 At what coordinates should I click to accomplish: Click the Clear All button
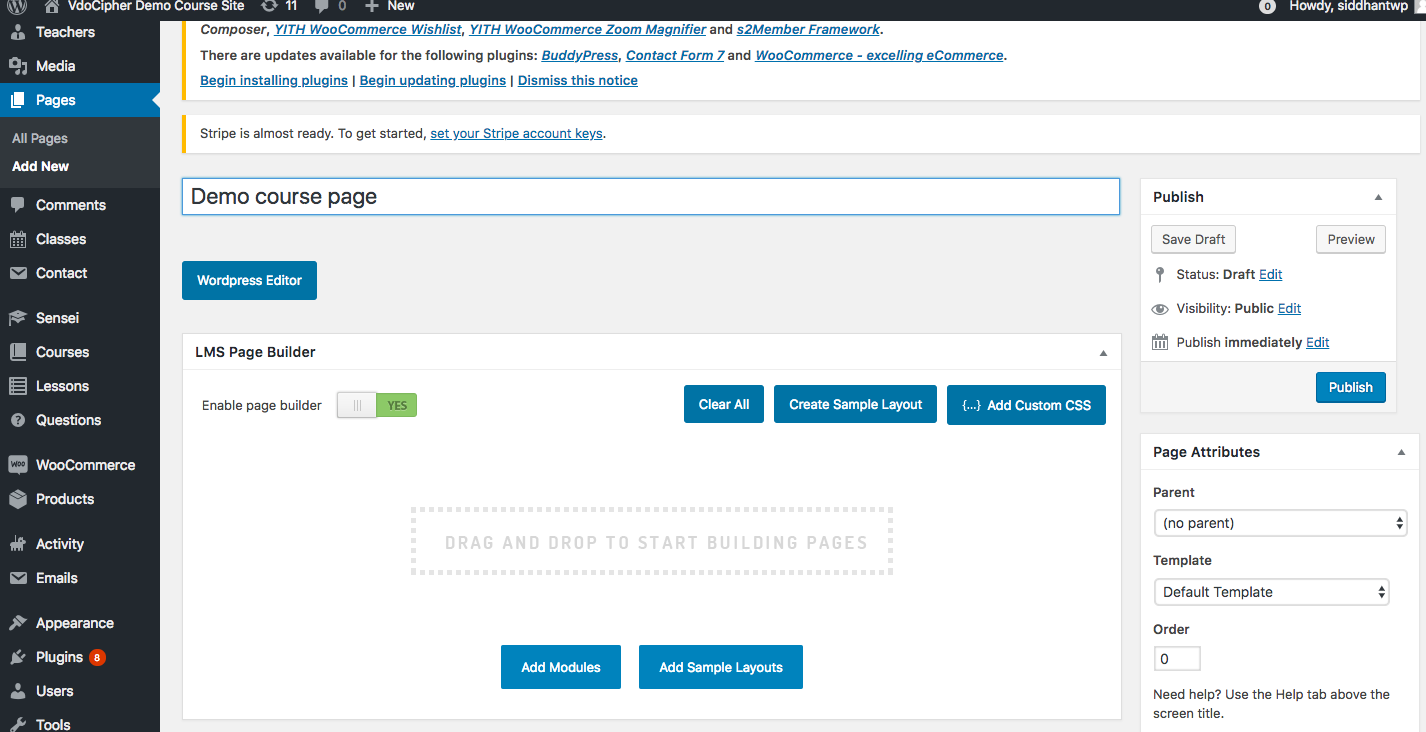[x=724, y=405]
